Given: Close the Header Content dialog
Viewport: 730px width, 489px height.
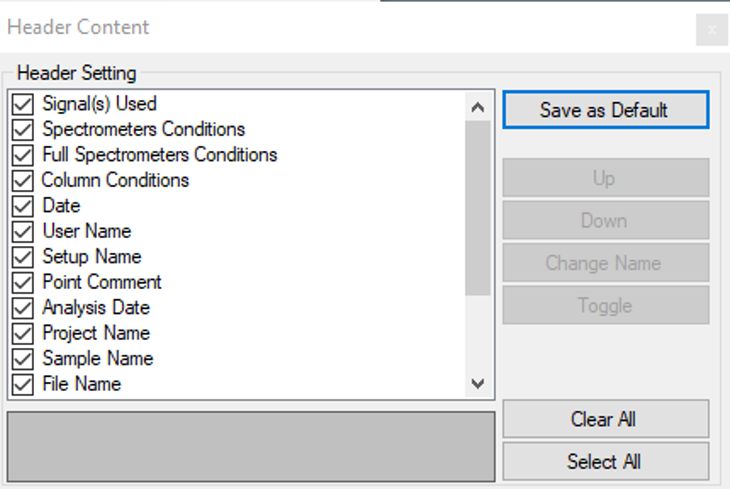Looking at the screenshot, I should 712,30.
